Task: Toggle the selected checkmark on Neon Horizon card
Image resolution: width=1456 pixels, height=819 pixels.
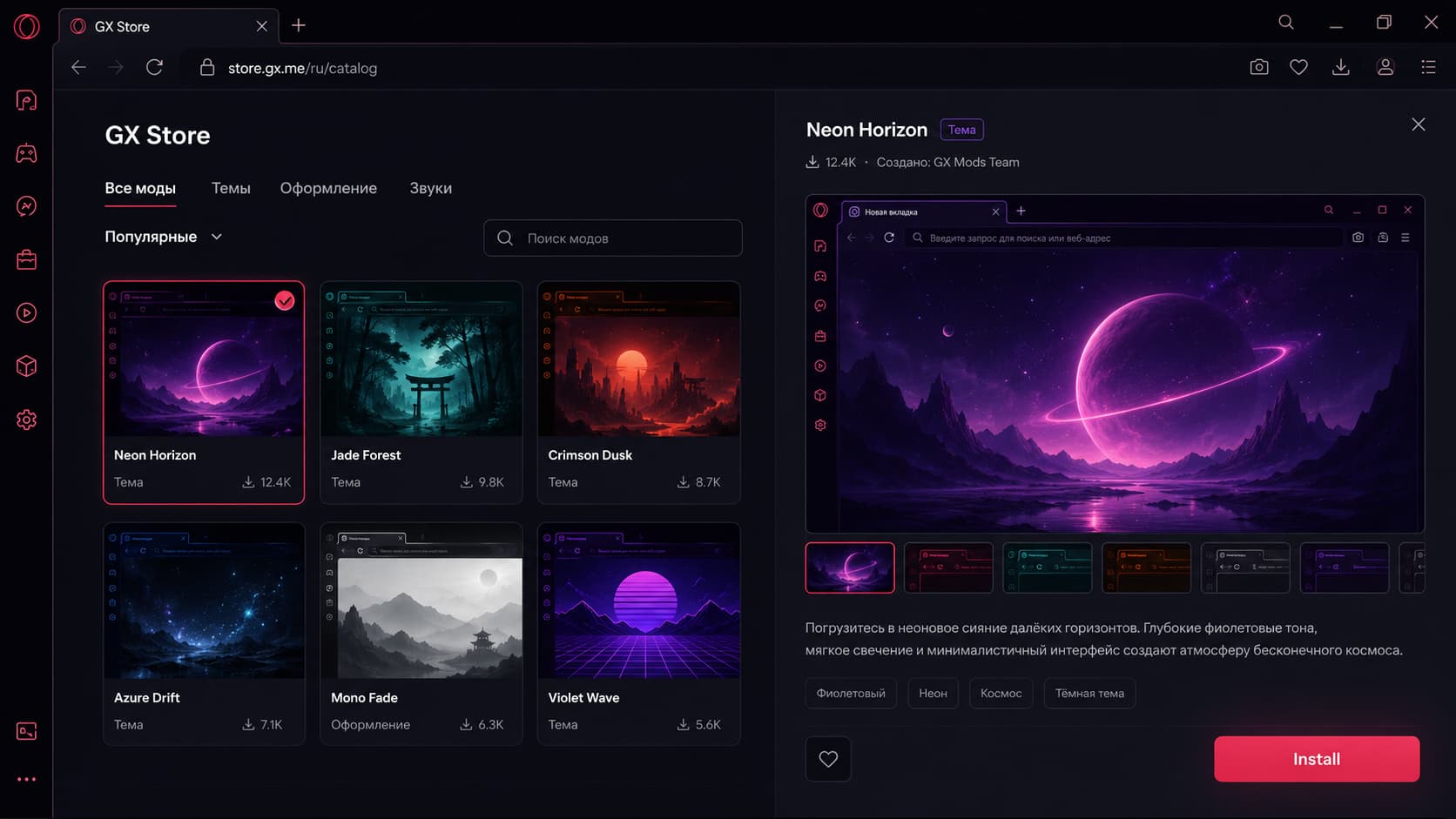Action: coord(285,300)
